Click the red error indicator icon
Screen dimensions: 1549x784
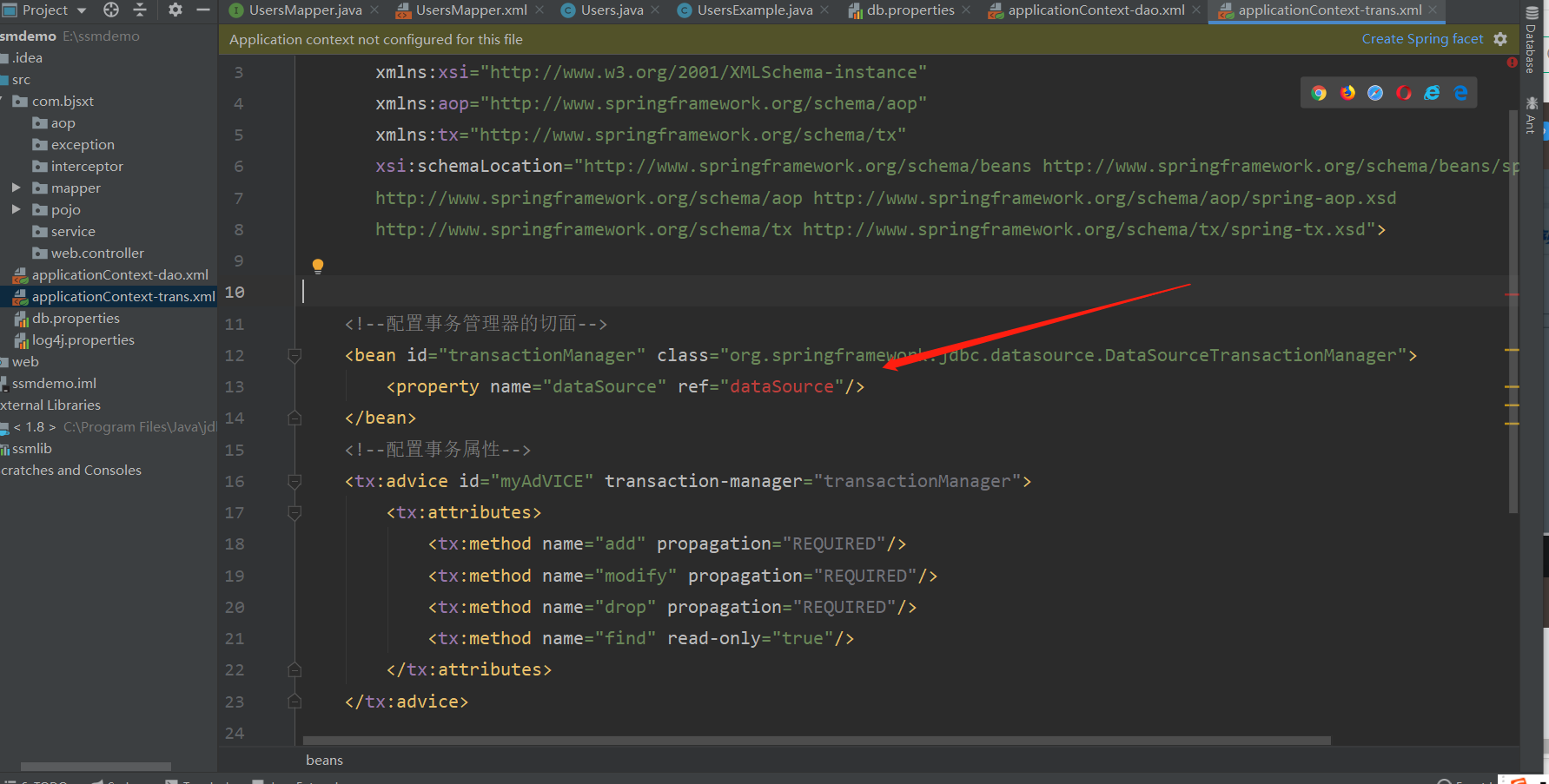[1512, 63]
